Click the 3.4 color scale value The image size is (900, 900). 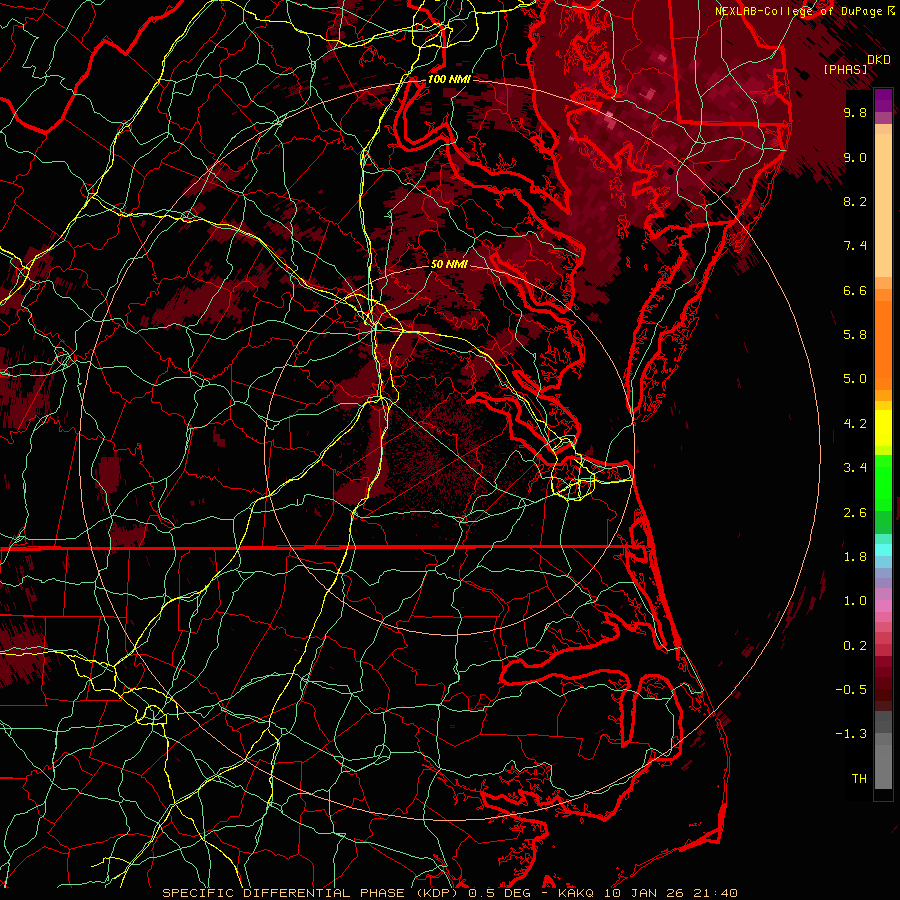(855, 468)
